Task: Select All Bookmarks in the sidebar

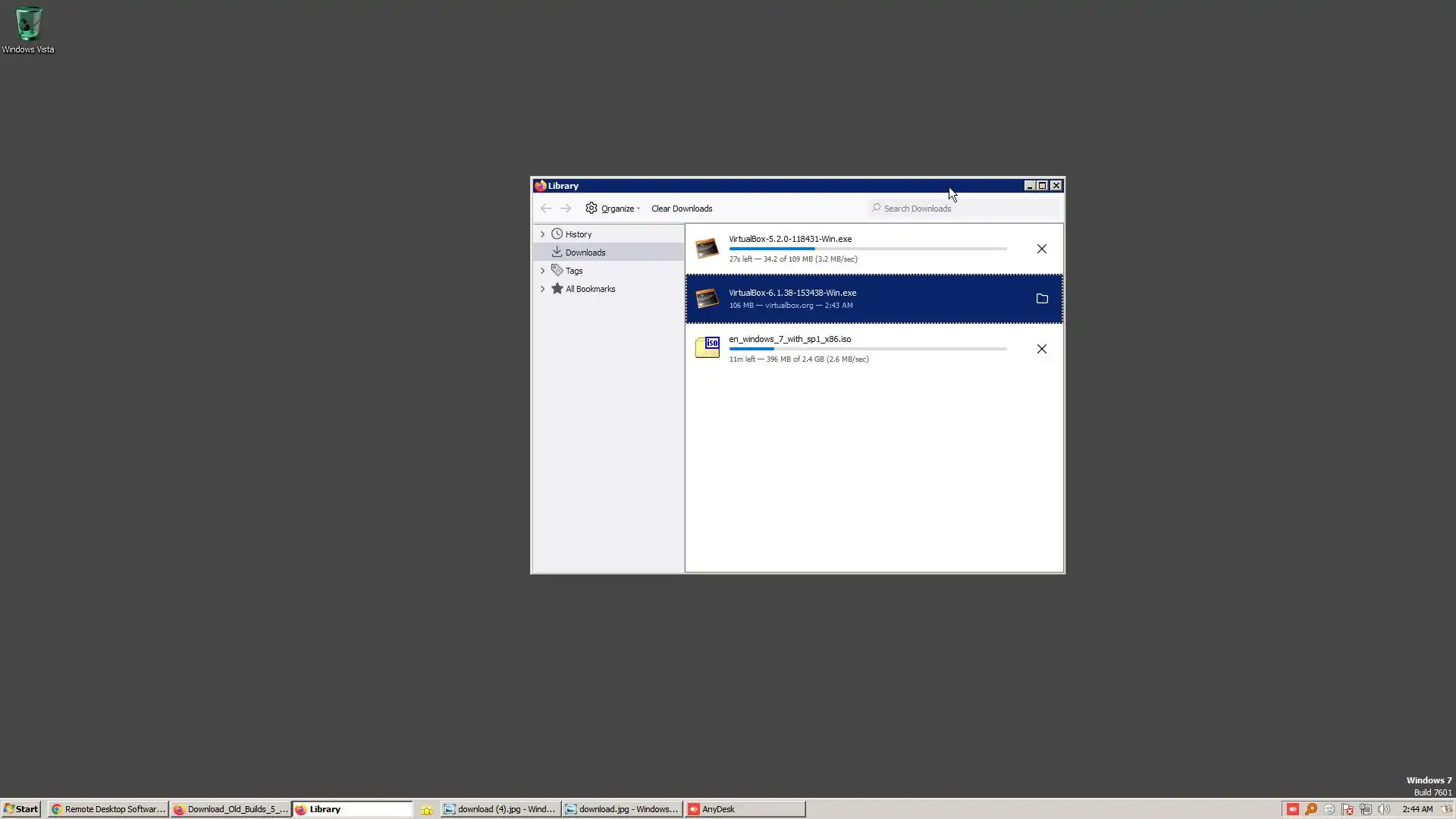Action: coord(590,289)
